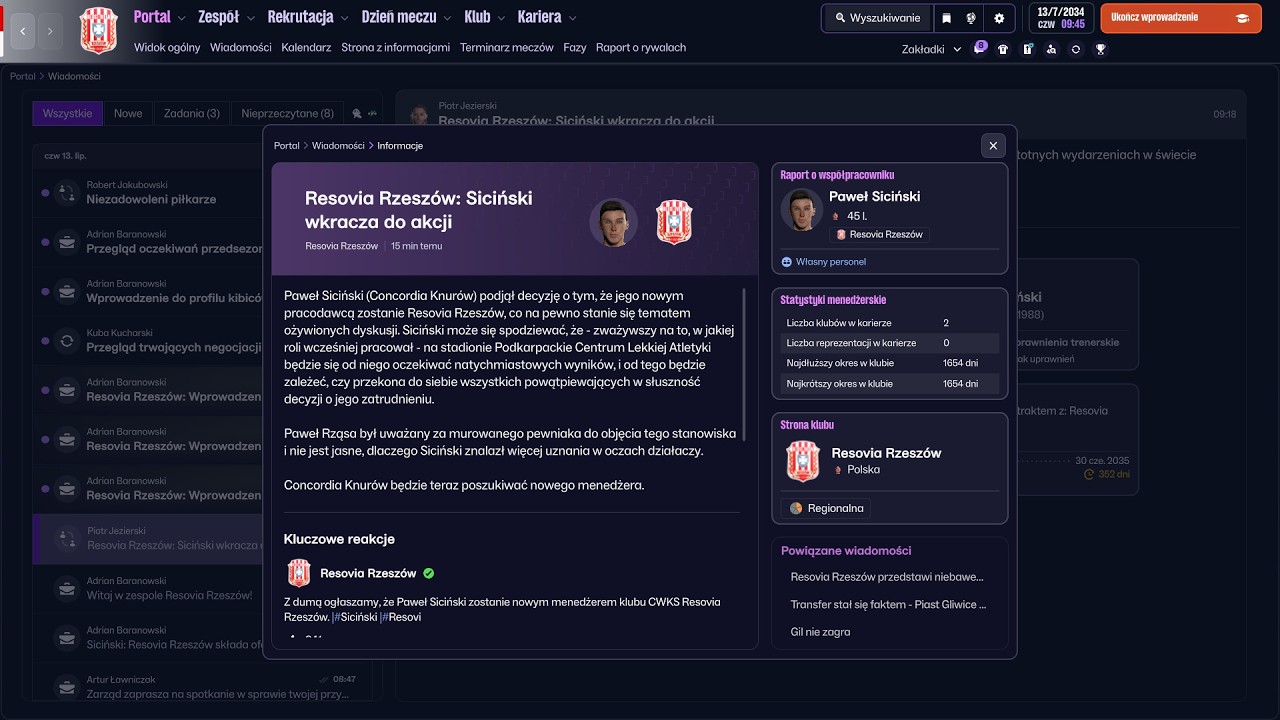The width and height of the screenshot is (1280, 720).
Task: Click the graduation cap icon on Ukończ wprowadzenie
Action: (x=1243, y=18)
